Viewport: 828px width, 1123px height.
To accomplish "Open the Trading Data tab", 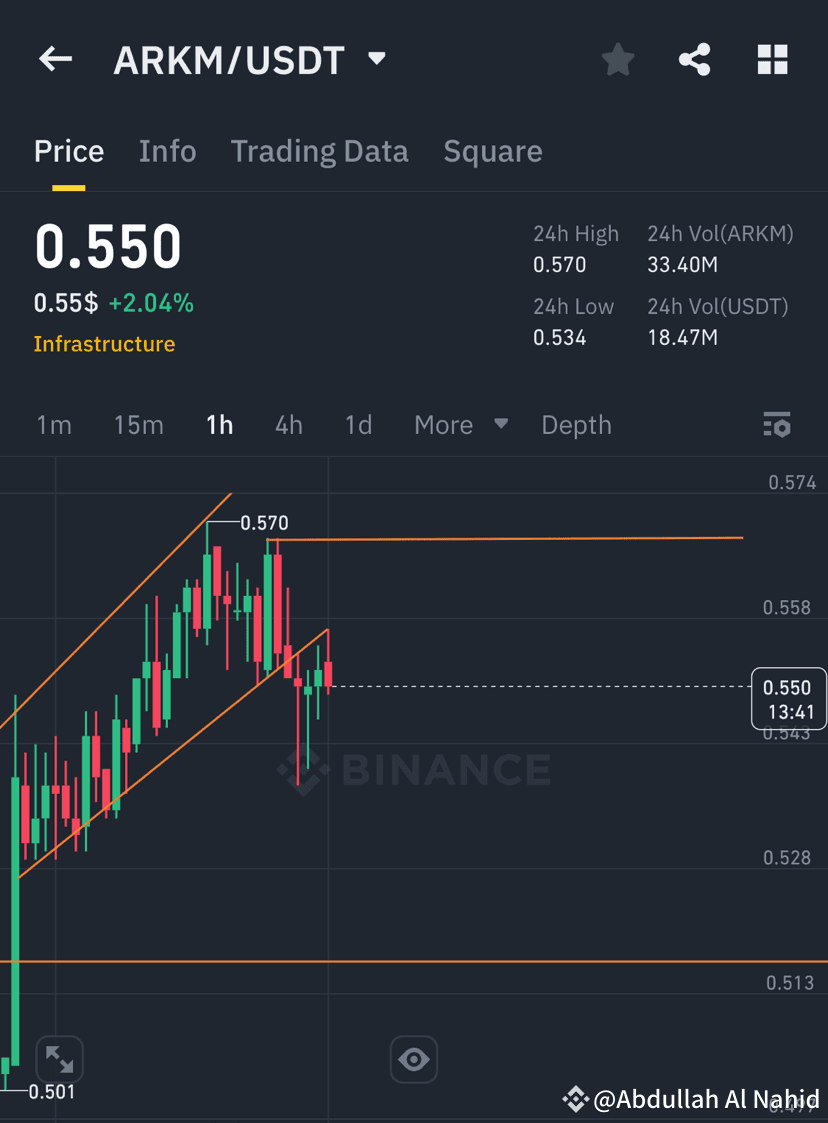I will pos(319,152).
